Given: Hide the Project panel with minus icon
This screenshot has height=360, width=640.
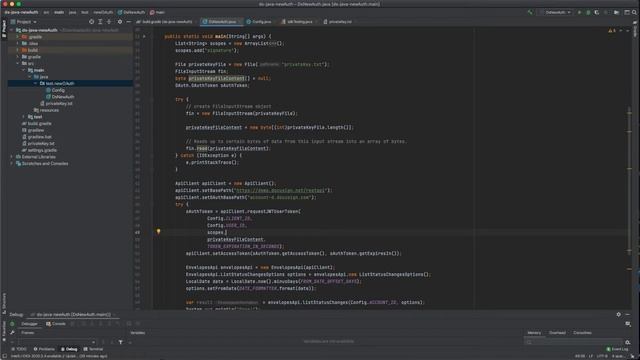Looking at the screenshot, I should [x=129, y=22].
